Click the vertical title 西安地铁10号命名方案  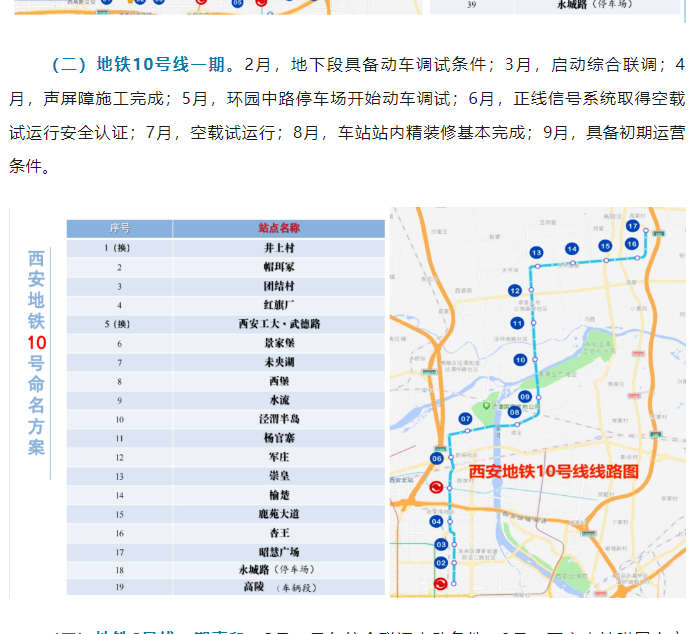37,353
